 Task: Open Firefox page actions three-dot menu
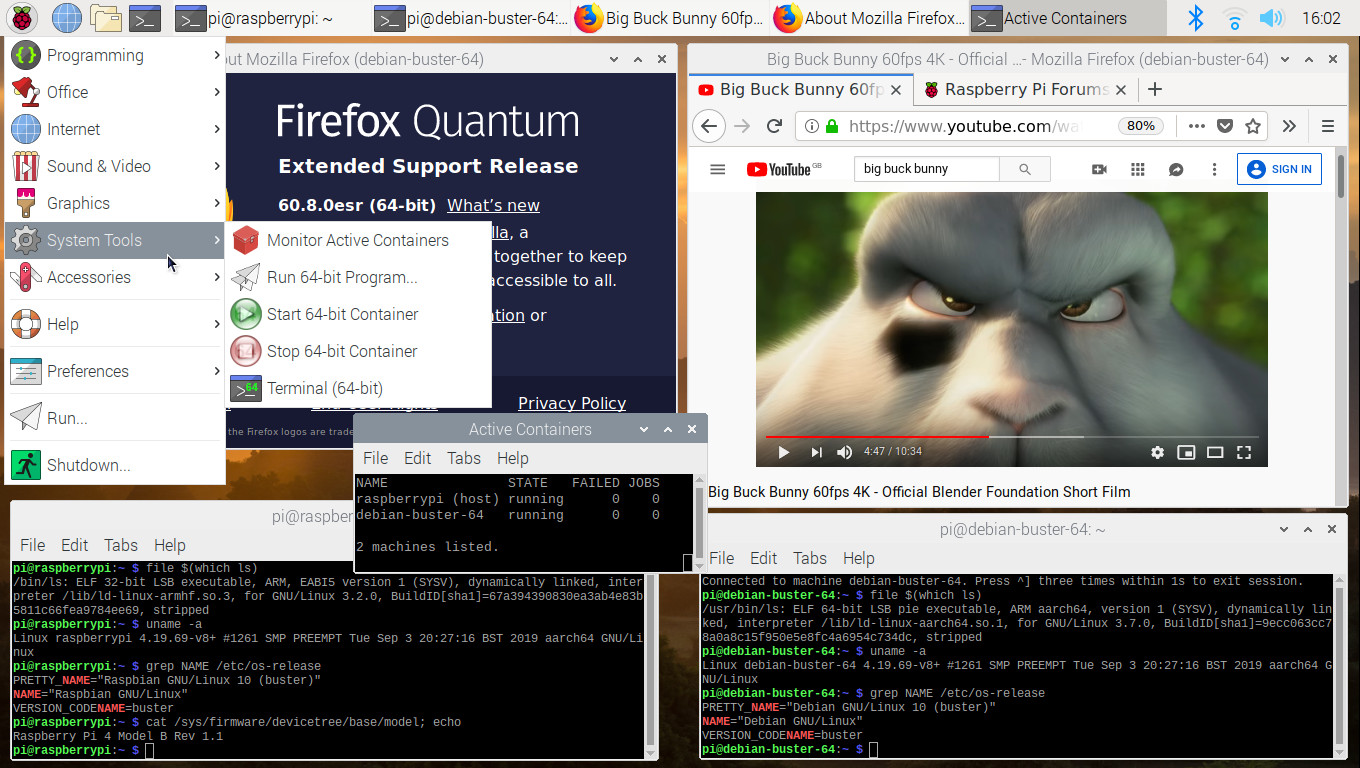[1197, 126]
